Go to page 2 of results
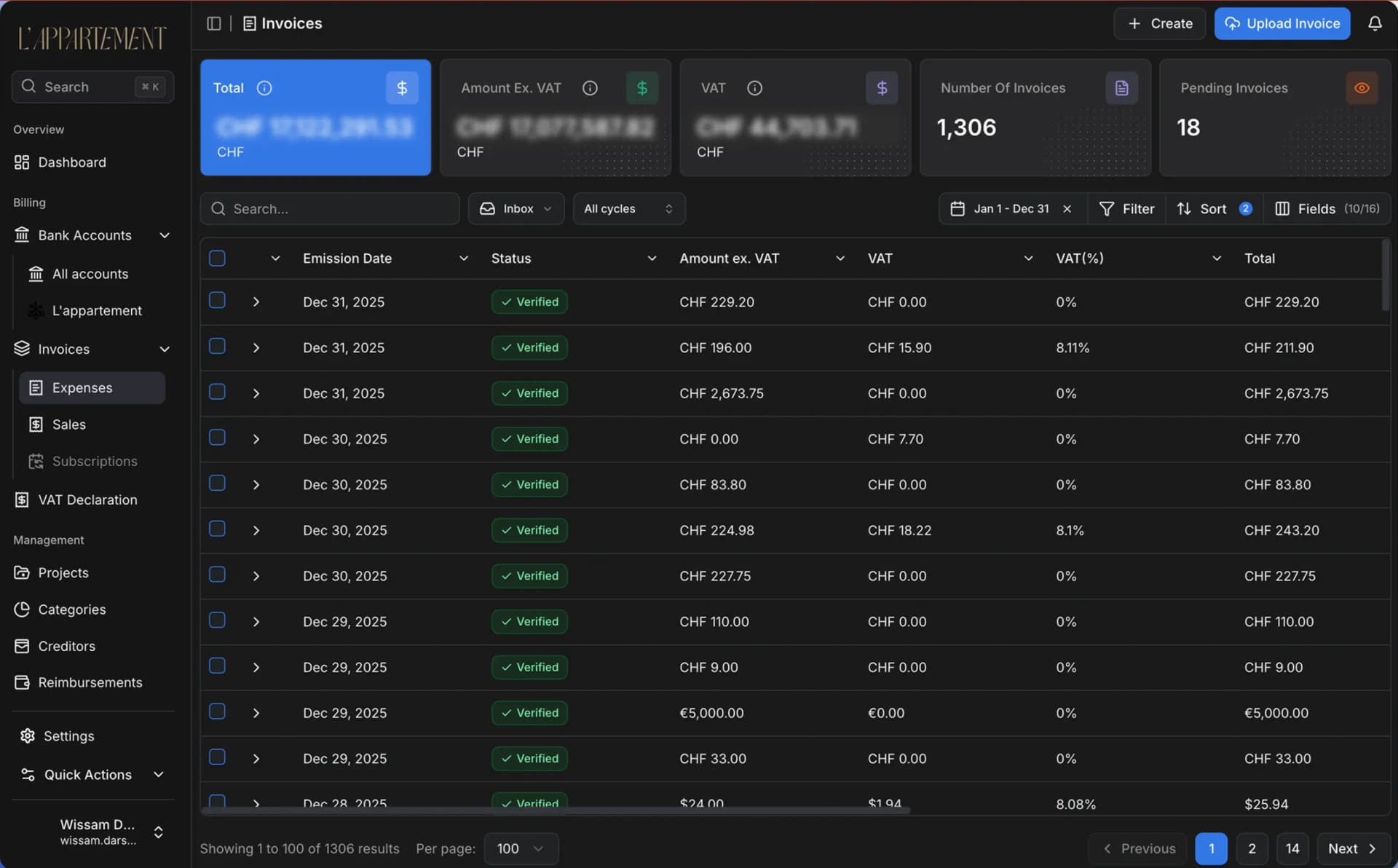1398x868 pixels. point(1251,848)
